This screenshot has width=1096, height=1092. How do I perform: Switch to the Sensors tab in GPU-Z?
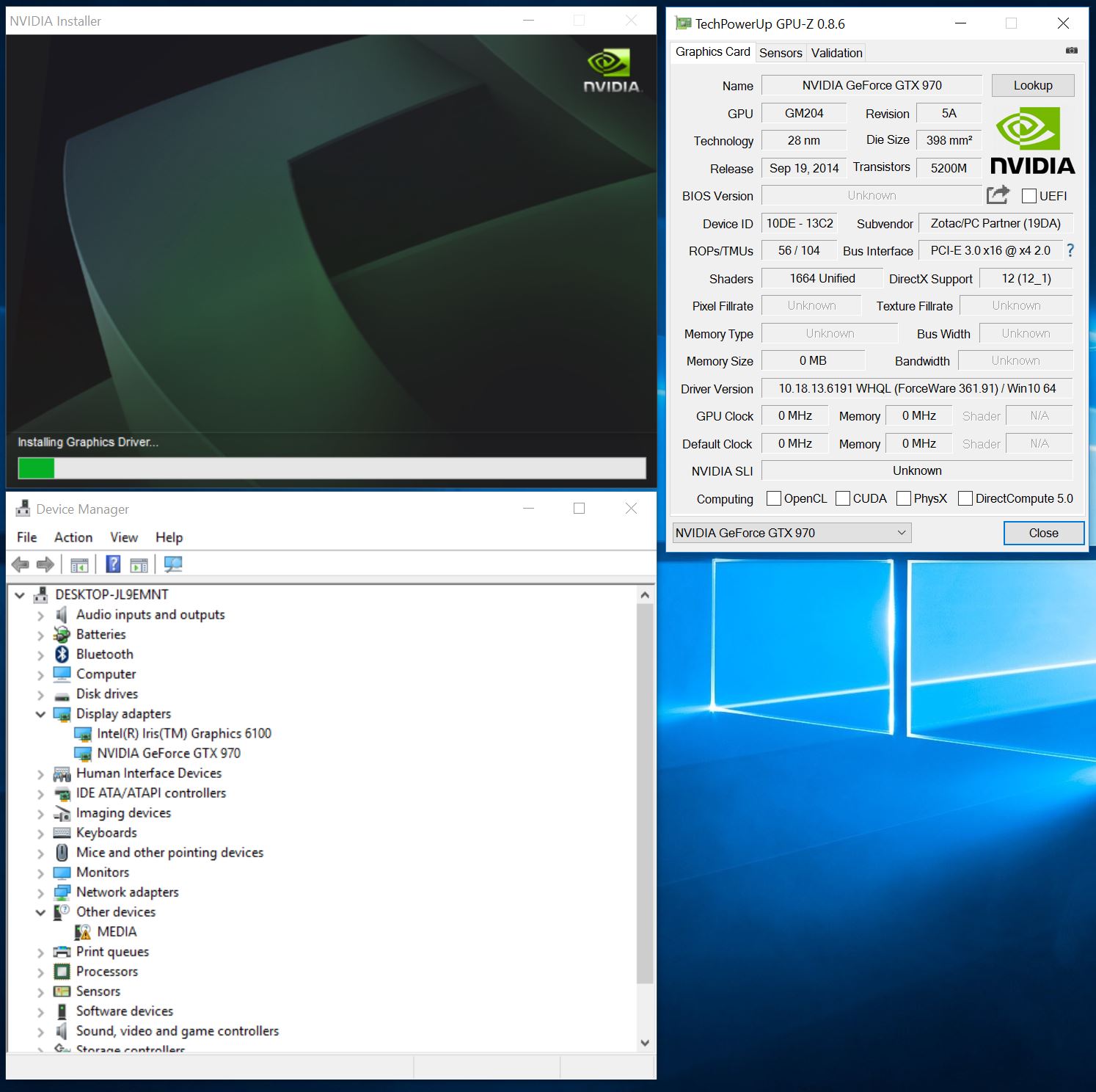click(x=781, y=53)
